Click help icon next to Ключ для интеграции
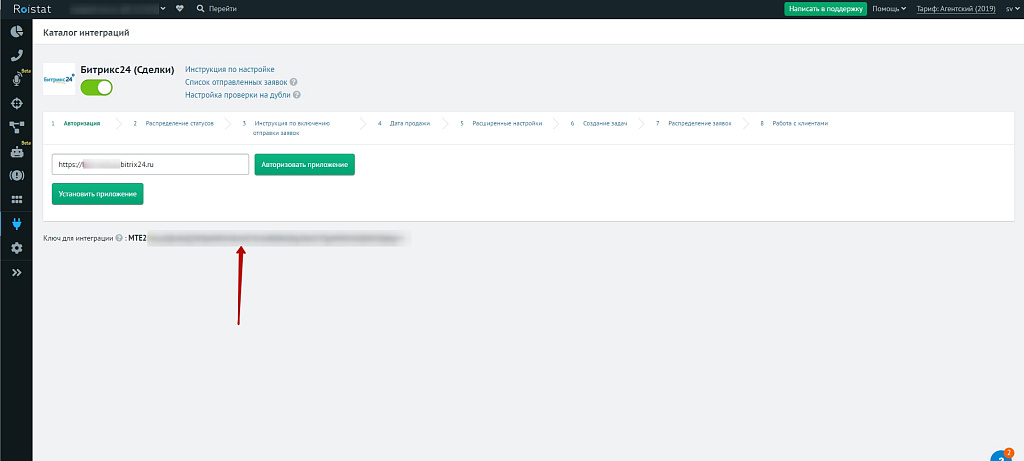The image size is (1024, 461). pyautogui.click(x=120, y=239)
